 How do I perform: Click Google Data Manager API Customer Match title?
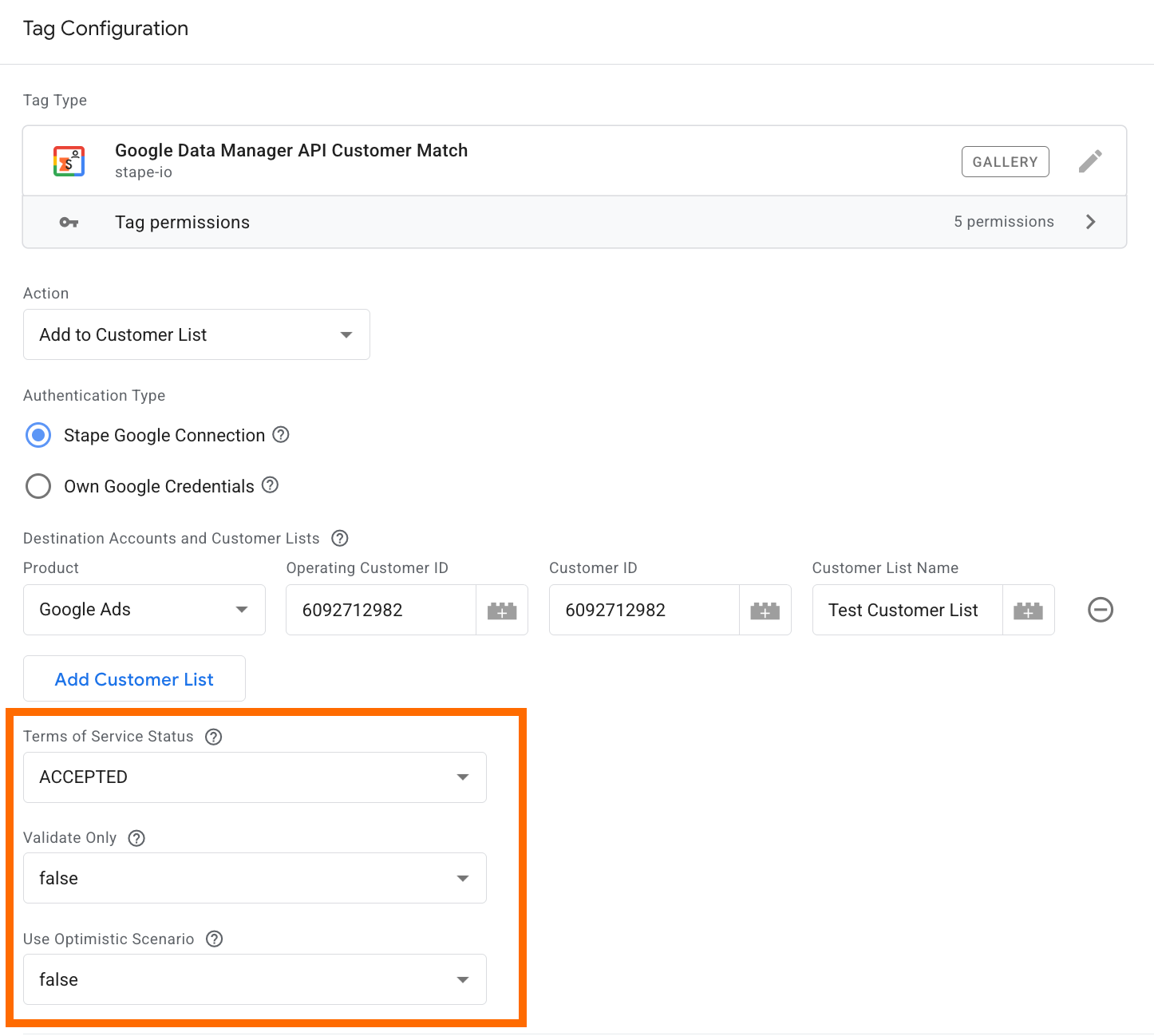[x=291, y=150]
